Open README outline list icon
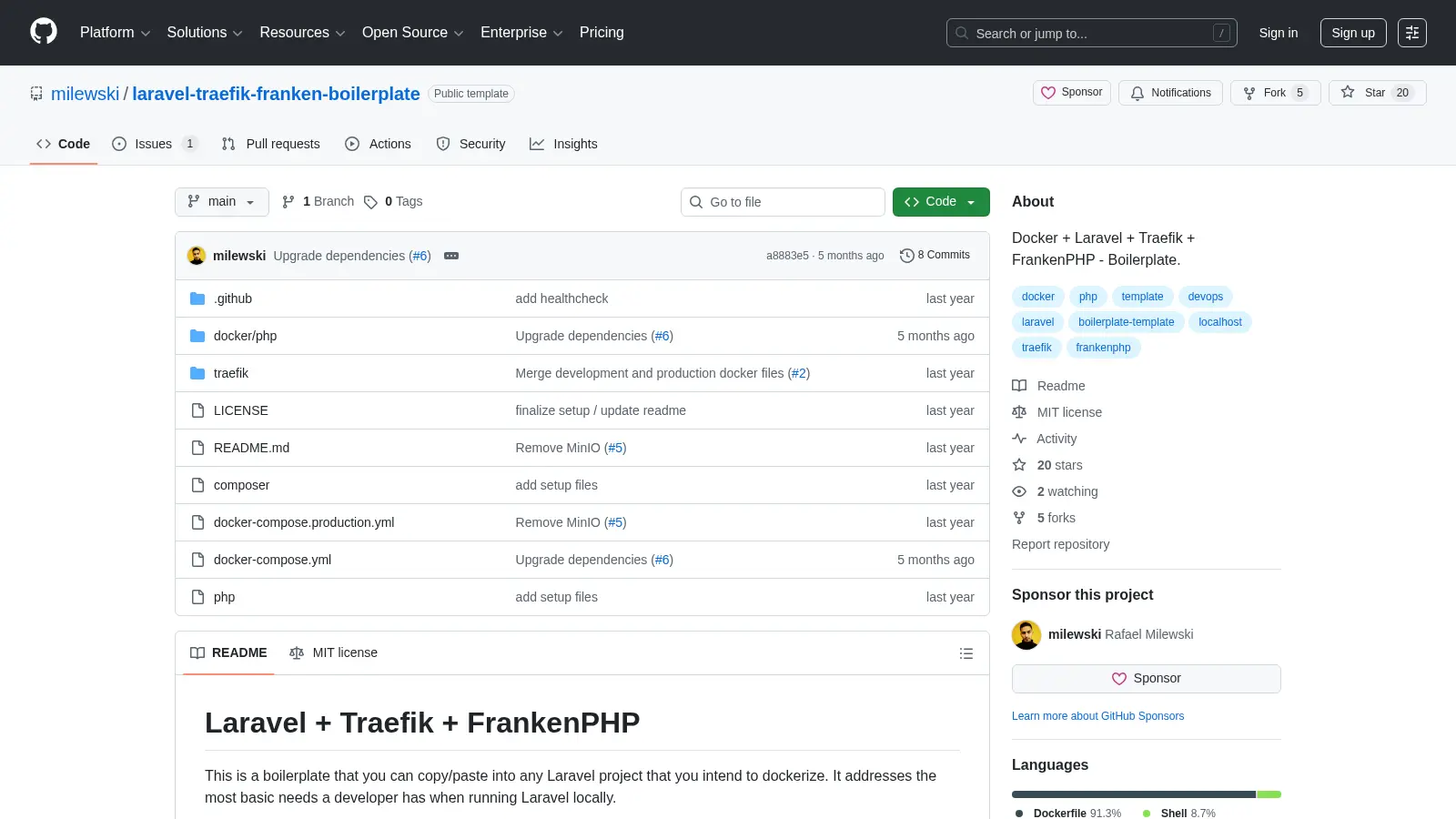Image resolution: width=1456 pixels, height=819 pixels. click(966, 653)
